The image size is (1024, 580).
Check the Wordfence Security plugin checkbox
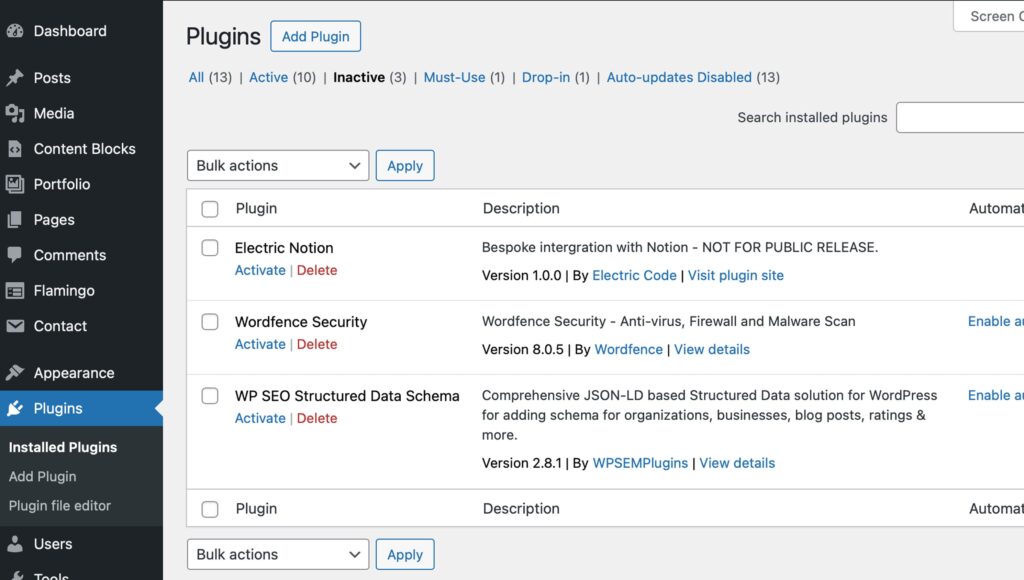(x=210, y=322)
